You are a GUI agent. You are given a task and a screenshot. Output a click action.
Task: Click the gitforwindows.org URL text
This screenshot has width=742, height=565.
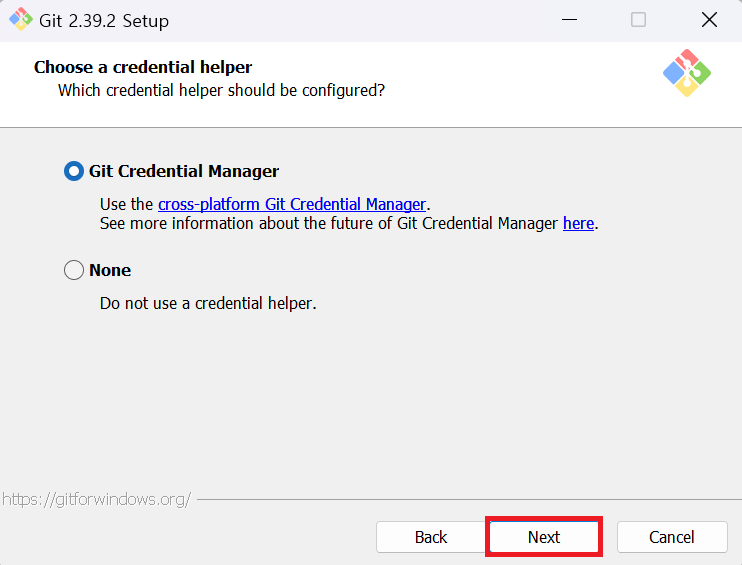[97, 499]
